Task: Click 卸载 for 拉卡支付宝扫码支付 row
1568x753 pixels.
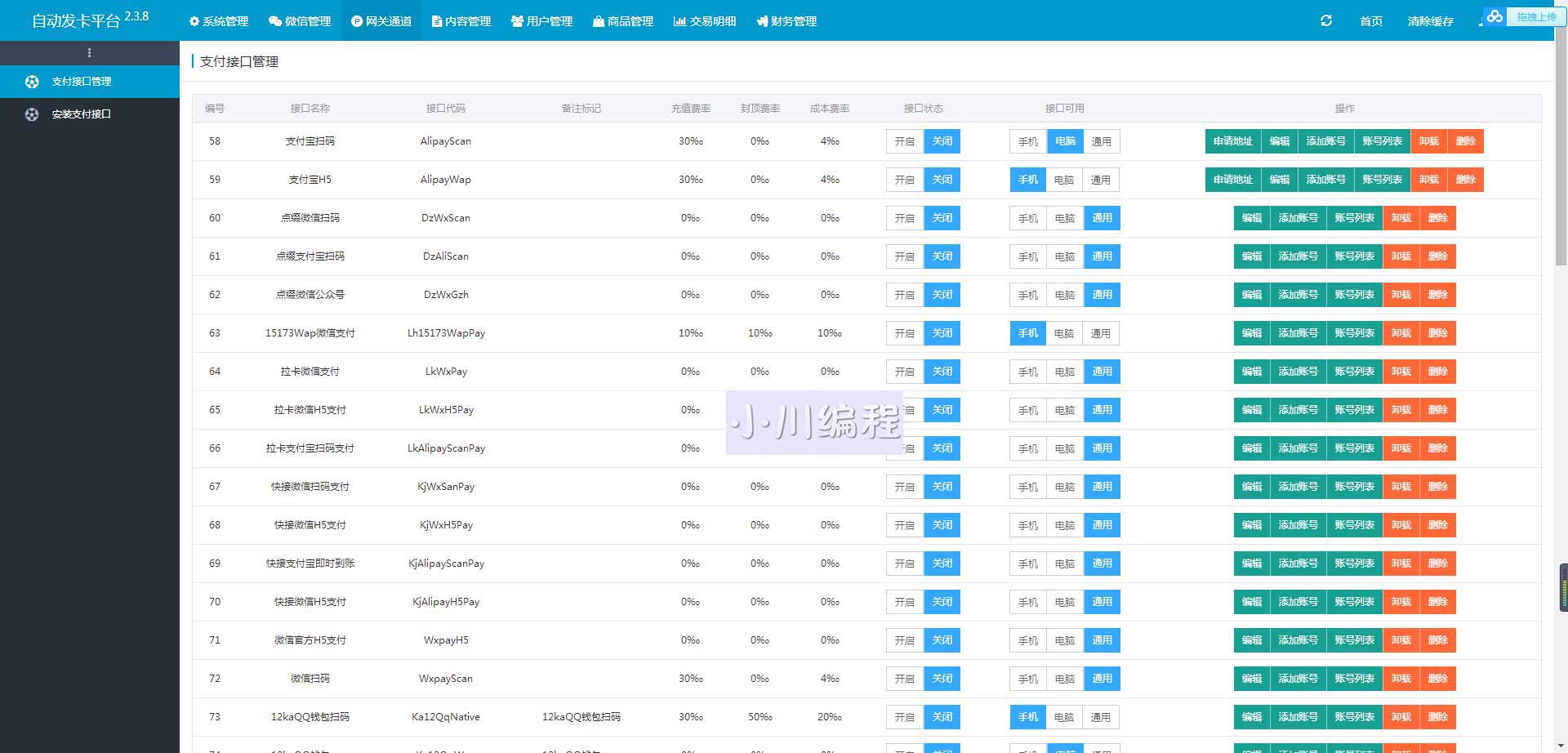Action: 1401,448
